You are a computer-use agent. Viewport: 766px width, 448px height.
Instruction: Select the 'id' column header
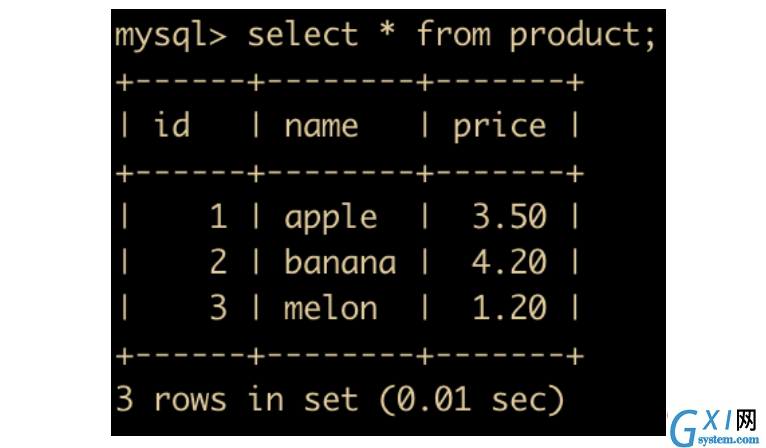pyautogui.click(x=172, y=125)
